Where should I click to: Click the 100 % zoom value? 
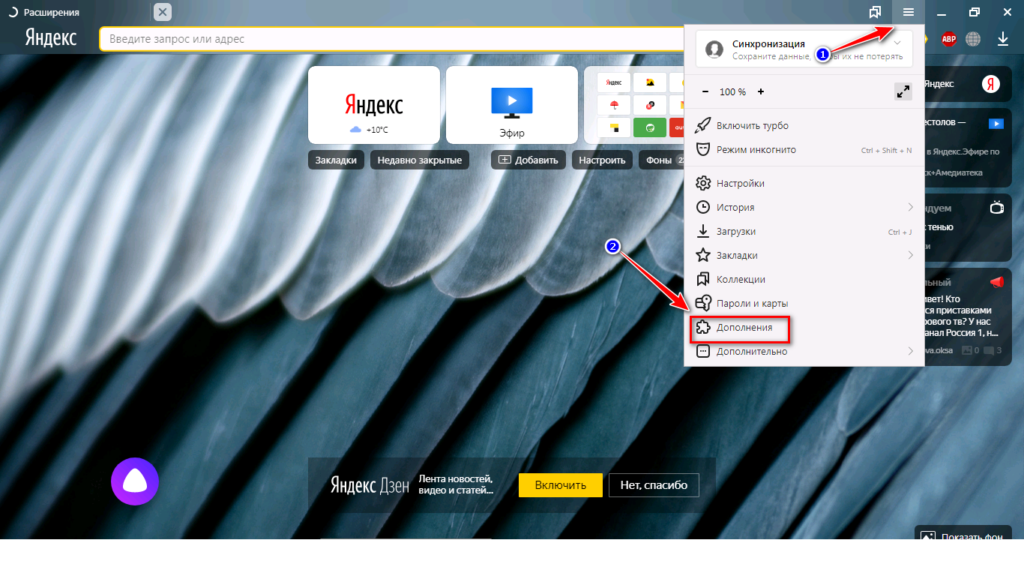tap(733, 92)
